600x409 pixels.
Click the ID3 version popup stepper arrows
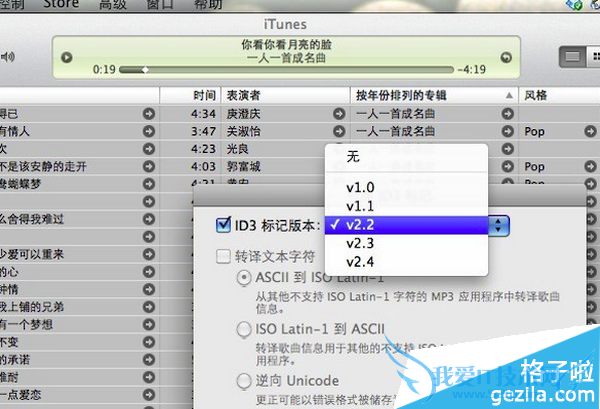pos(498,225)
